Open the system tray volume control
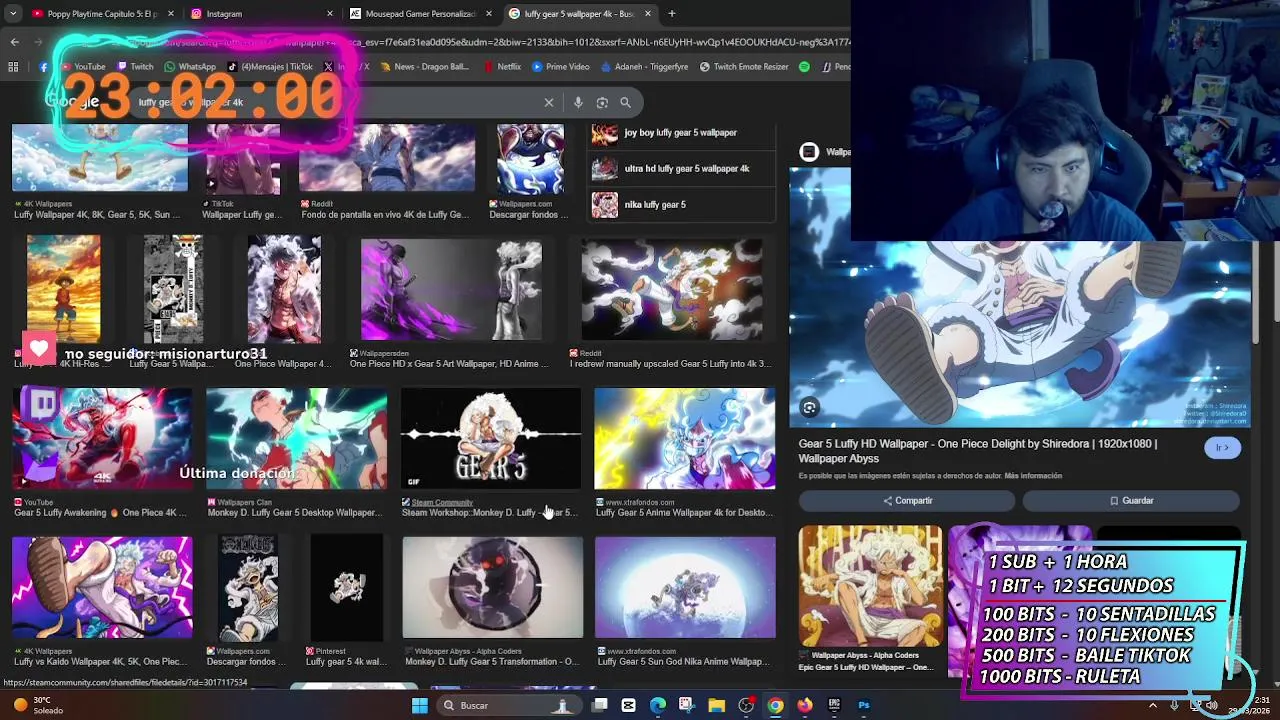 point(1211,705)
